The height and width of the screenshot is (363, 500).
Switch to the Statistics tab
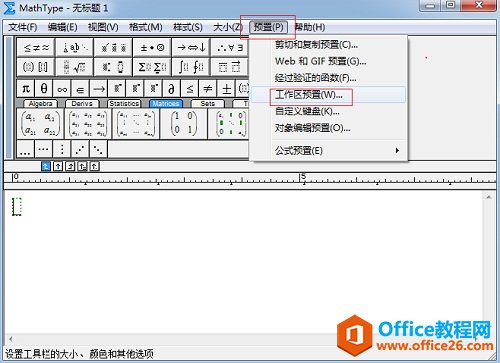(x=124, y=104)
